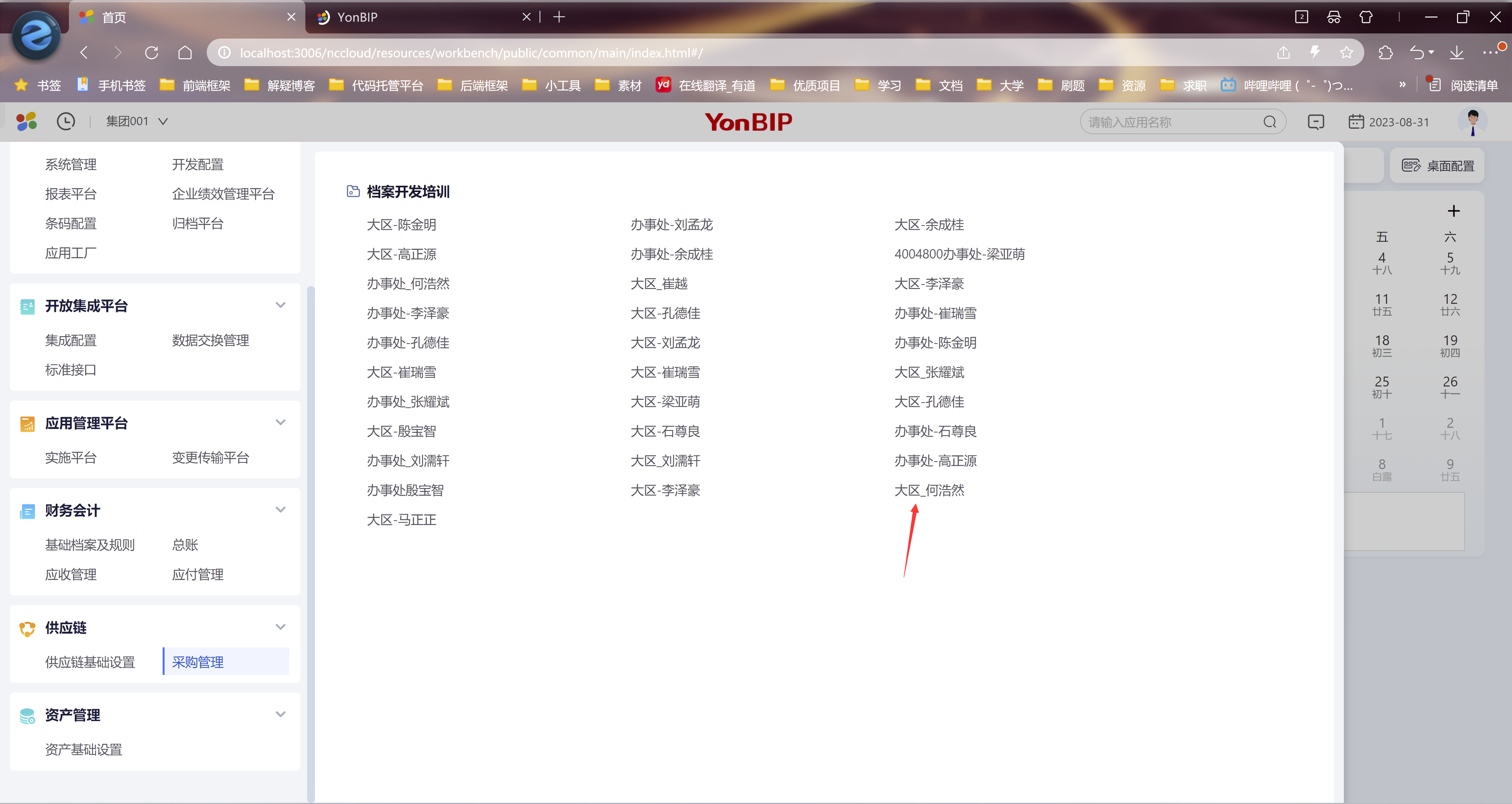Select 供应链基础设置 menu item
1512x804 pixels.
point(90,662)
